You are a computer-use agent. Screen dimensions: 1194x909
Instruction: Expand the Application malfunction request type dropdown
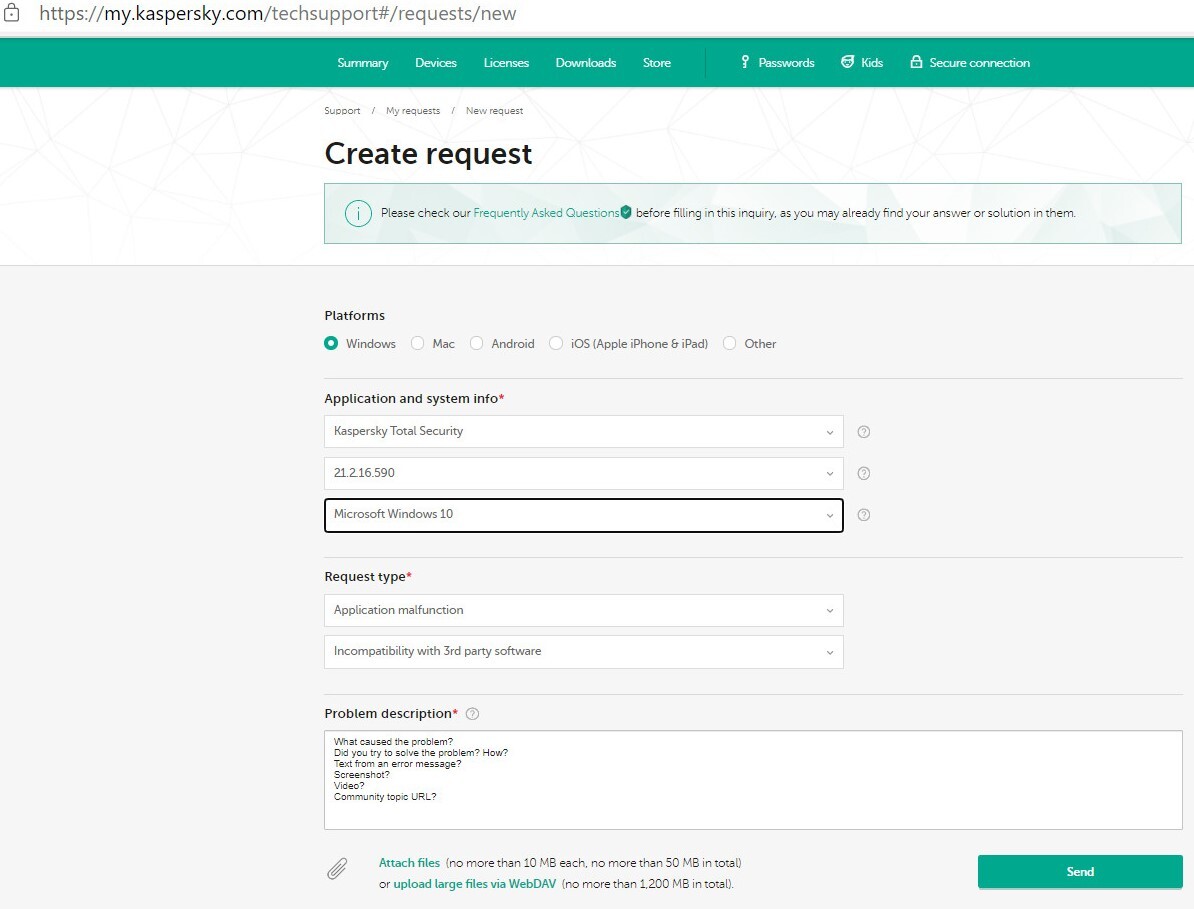(583, 610)
